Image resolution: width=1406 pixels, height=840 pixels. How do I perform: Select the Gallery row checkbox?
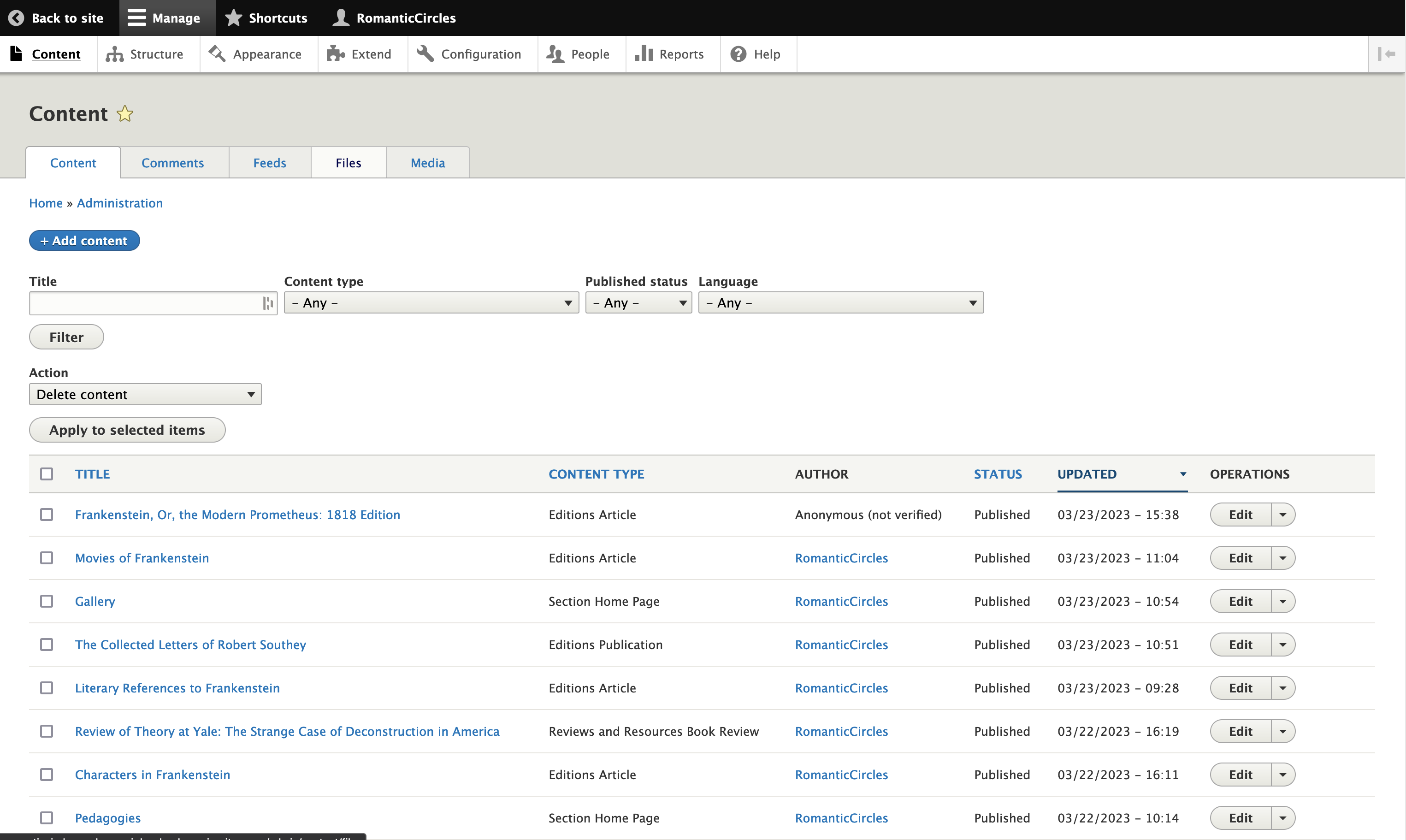click(x=47, y=601)
